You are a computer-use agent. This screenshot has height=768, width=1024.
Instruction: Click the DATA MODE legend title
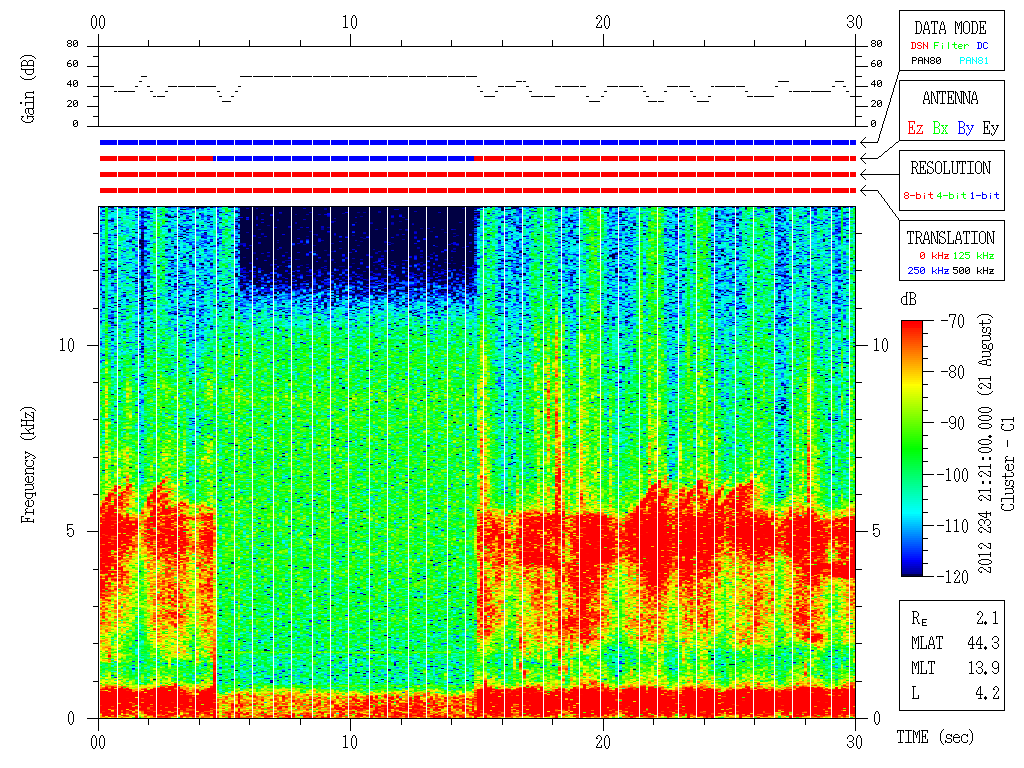tap(950, 28)
